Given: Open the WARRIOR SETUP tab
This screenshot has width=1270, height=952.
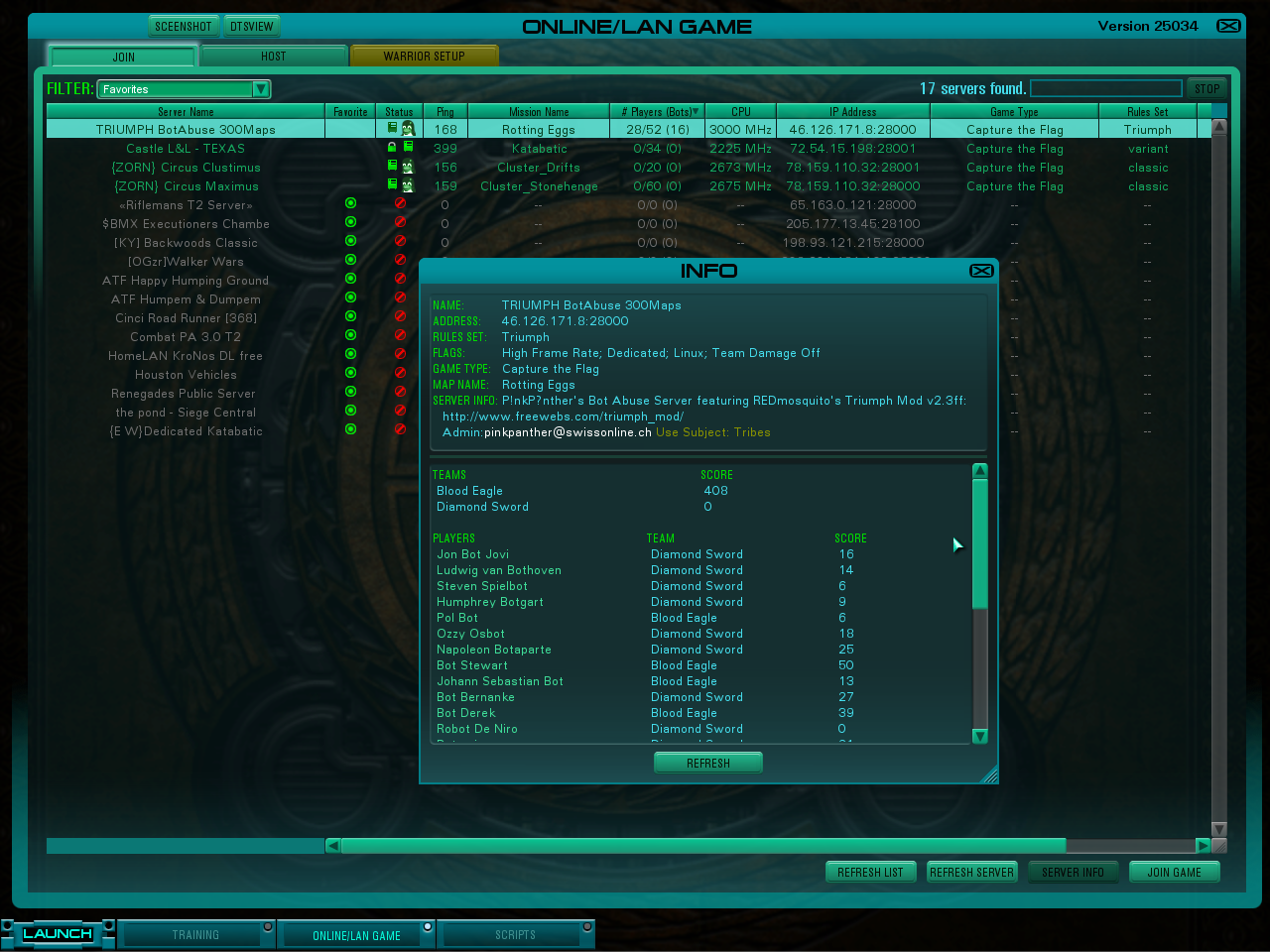Looking at the screenshot, I should click(424, 57).
